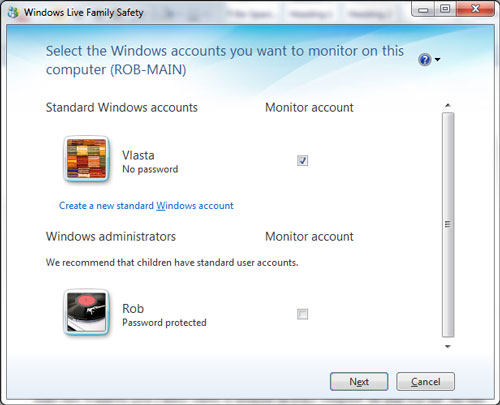Close the Family Safety window
The width and height of the screenshot is (500, 405).
tap(475, 9)
